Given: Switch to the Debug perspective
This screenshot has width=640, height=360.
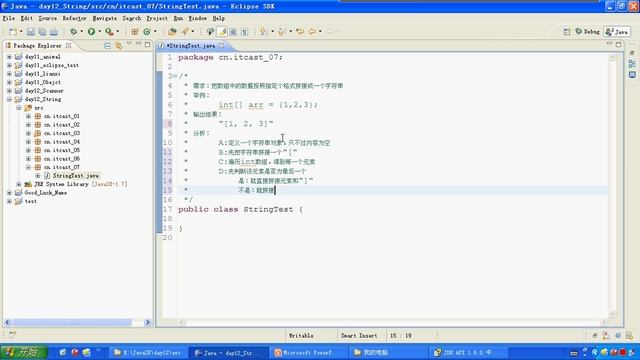Looking at the screenshot, I should point(587,31).
